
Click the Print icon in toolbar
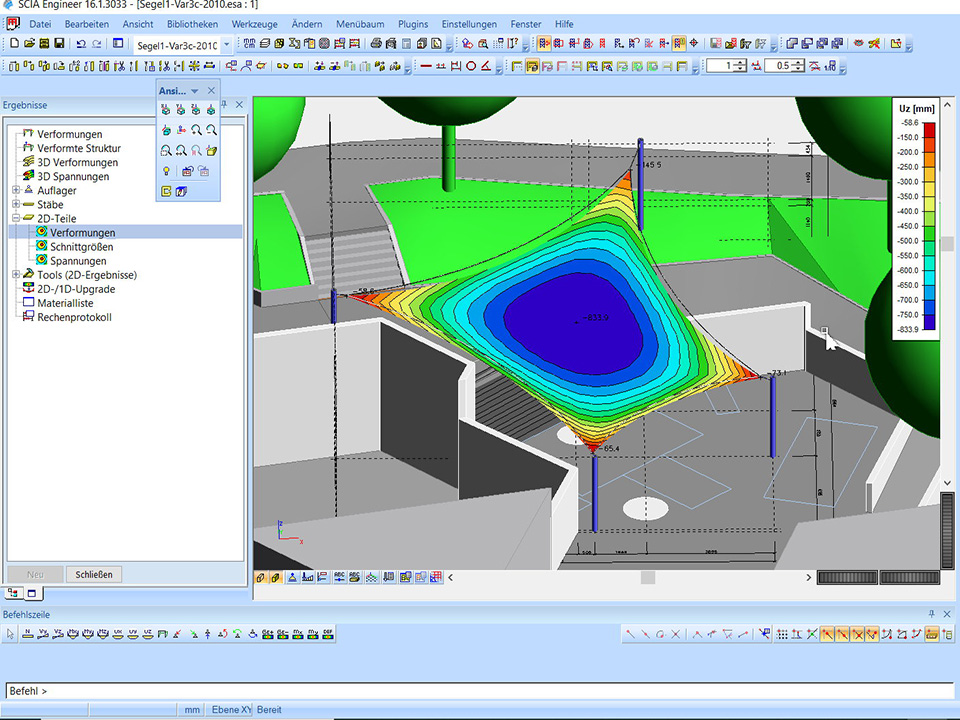click(x=375, y=44)
